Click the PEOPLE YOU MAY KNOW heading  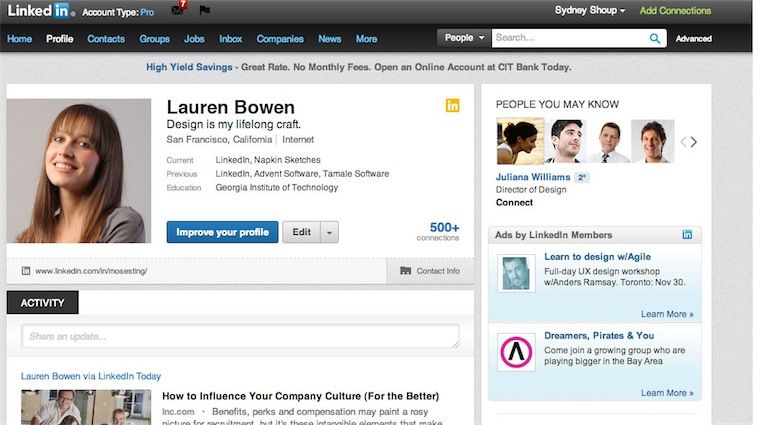click(x=557, y=104)
